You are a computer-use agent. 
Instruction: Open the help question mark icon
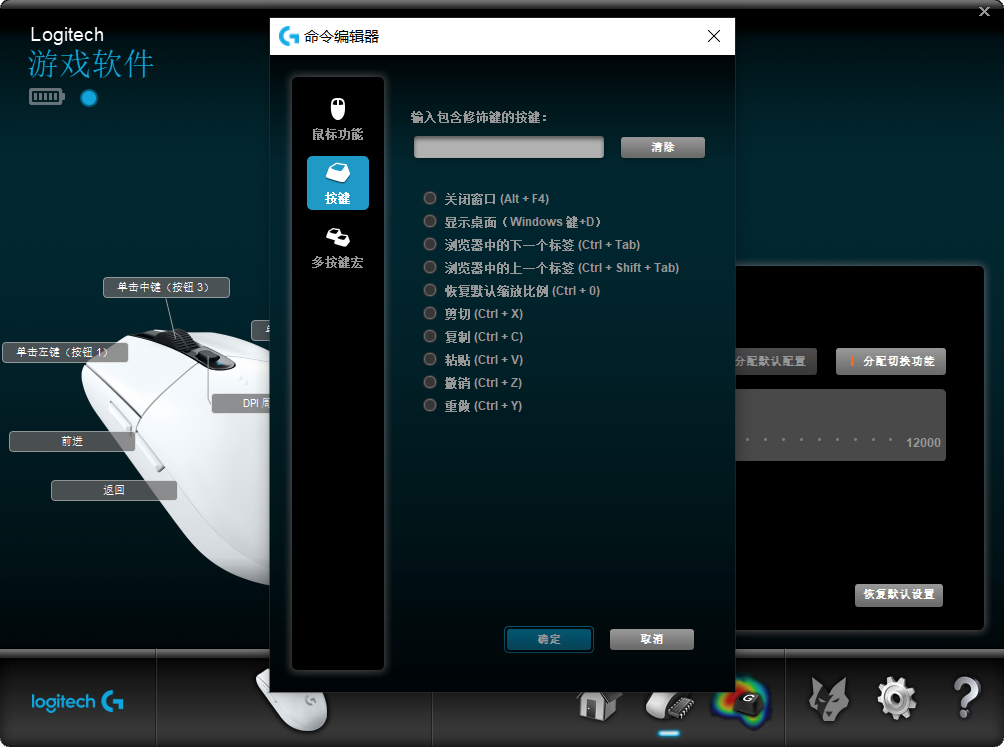coord(966,698)
